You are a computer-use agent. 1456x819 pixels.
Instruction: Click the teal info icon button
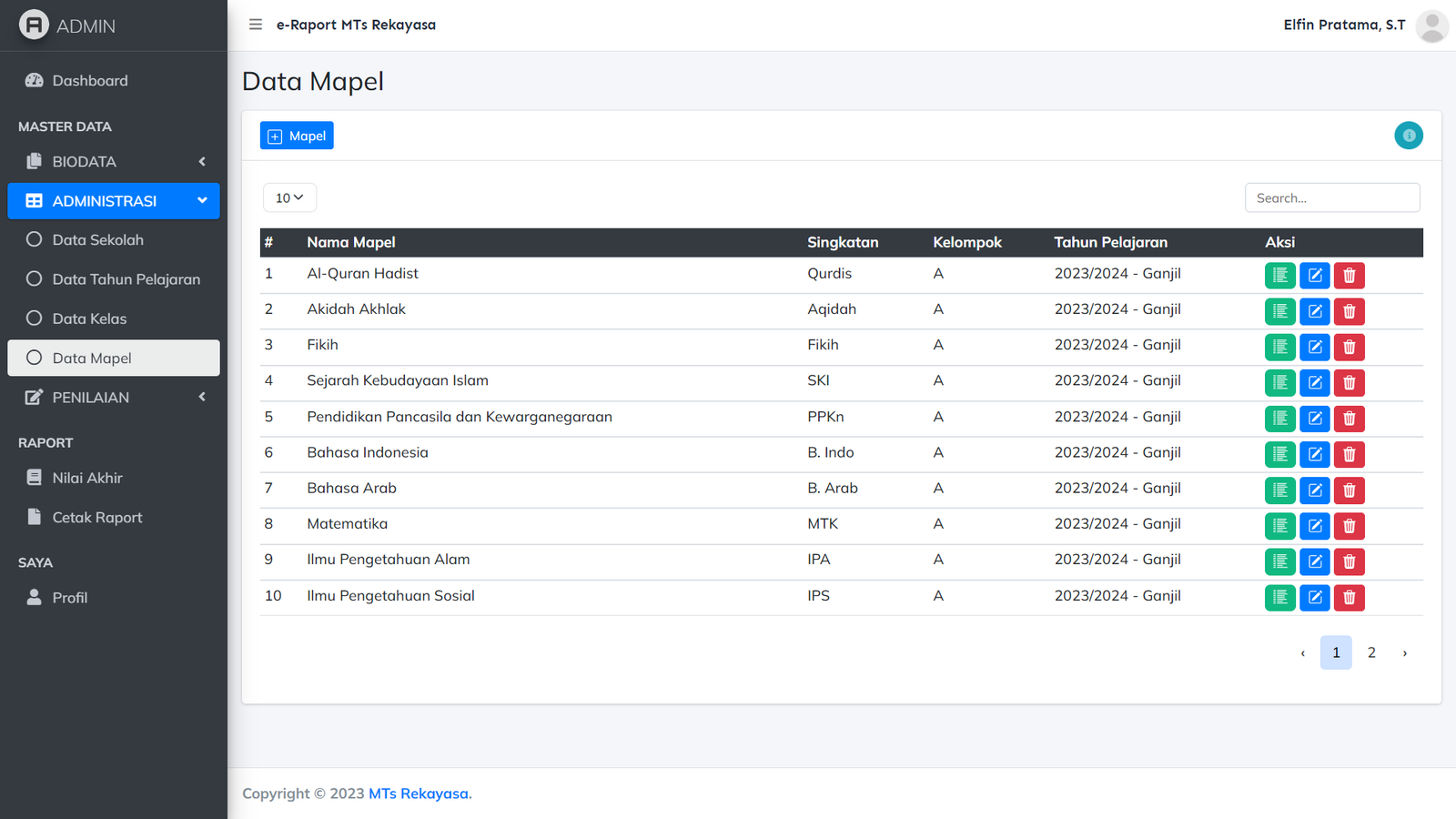(x=1408, y=136)
